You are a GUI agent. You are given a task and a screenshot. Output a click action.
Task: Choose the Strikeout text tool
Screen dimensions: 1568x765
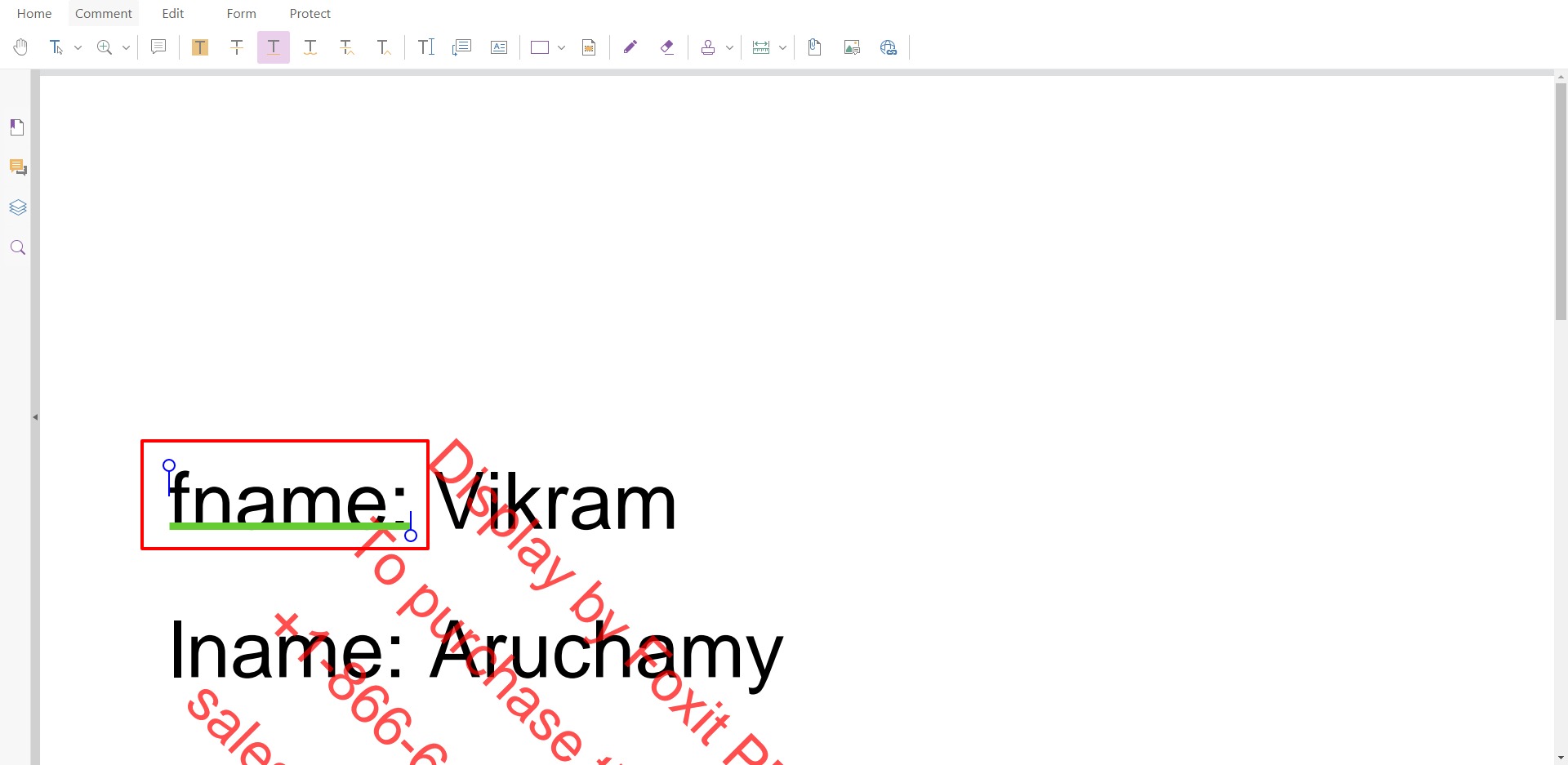pos(237,47)
